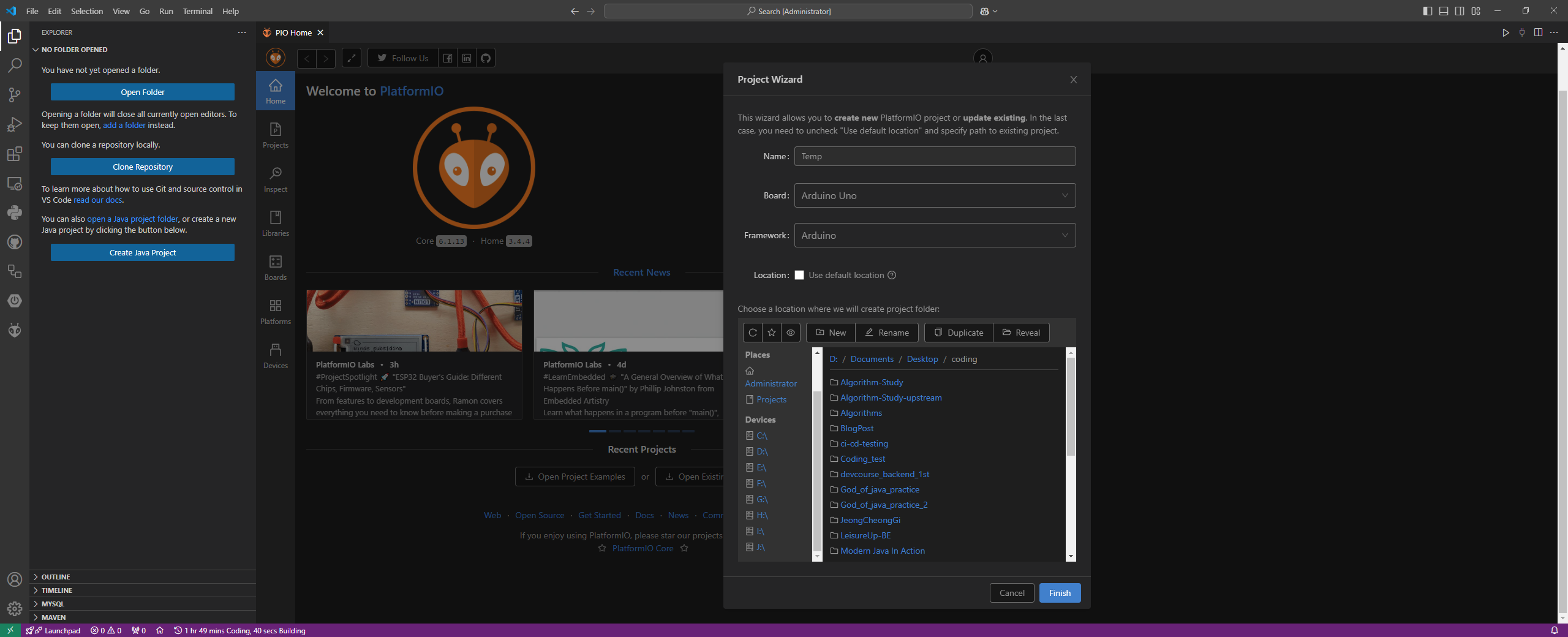Image resolution: width=1568 pixels, height=637 pixels.
Task: Close the Project Wizard dialog
Action: tap(1073, 80)
